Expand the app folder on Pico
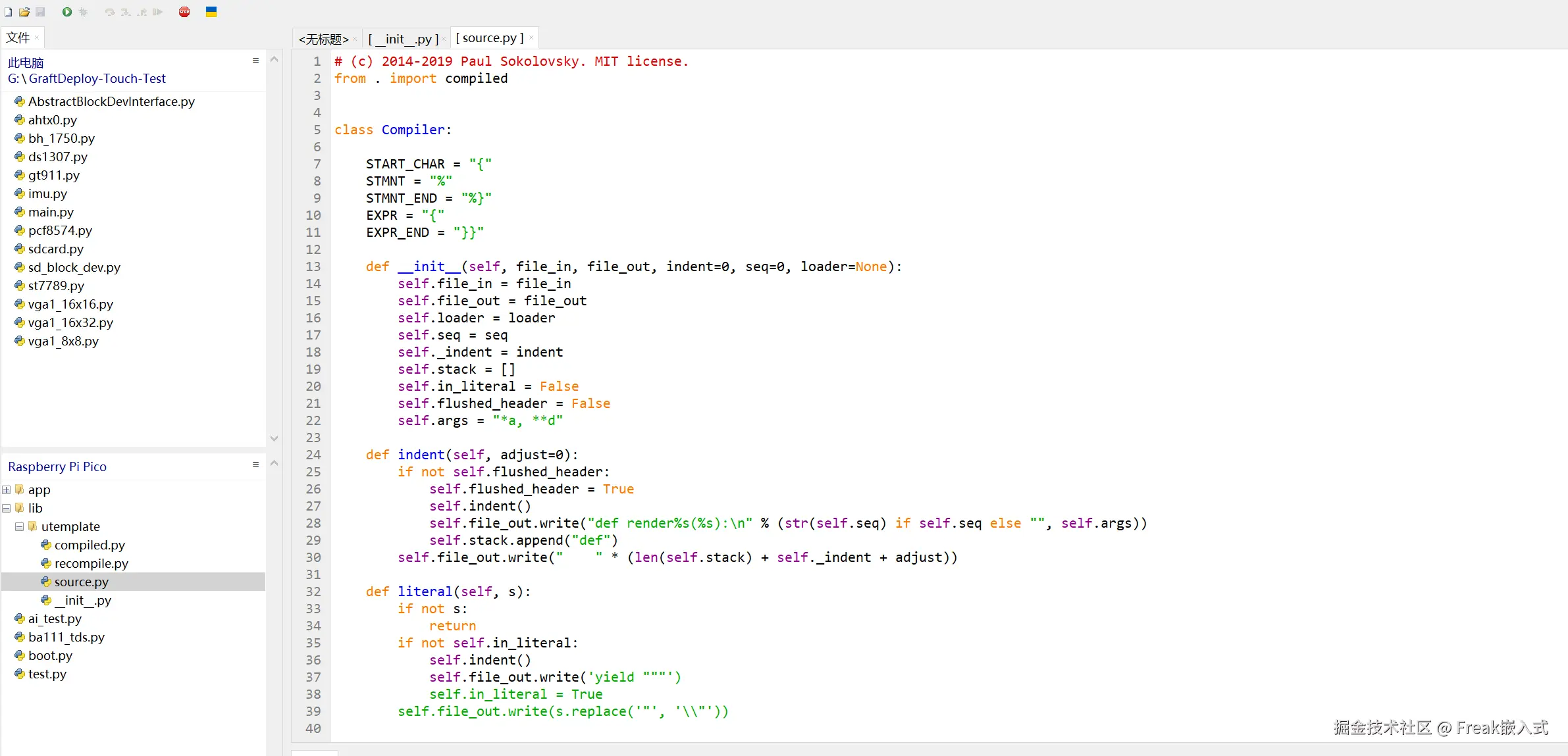1568x756 pixels. click(x=7, y=490)
